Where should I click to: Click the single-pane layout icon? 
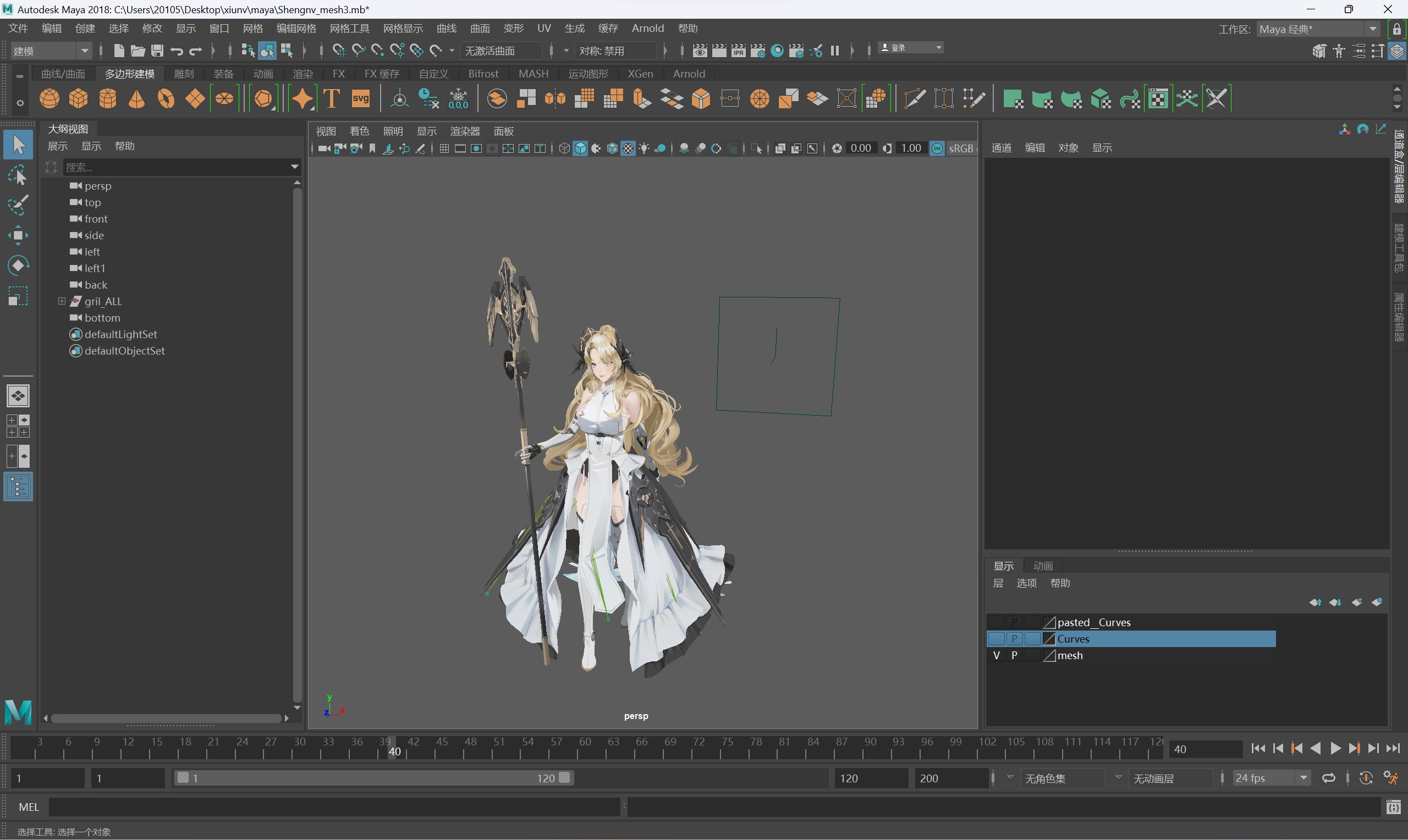point(18,396)
